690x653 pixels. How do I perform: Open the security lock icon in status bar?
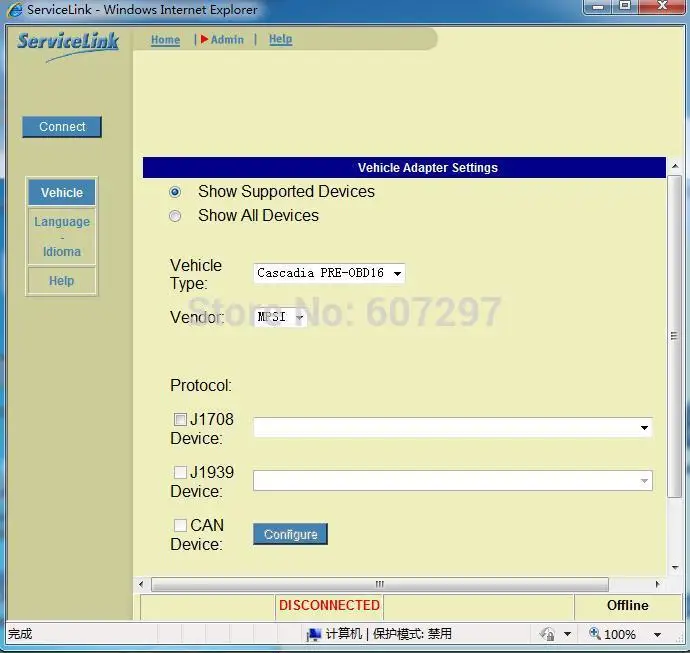pos(547,634)
